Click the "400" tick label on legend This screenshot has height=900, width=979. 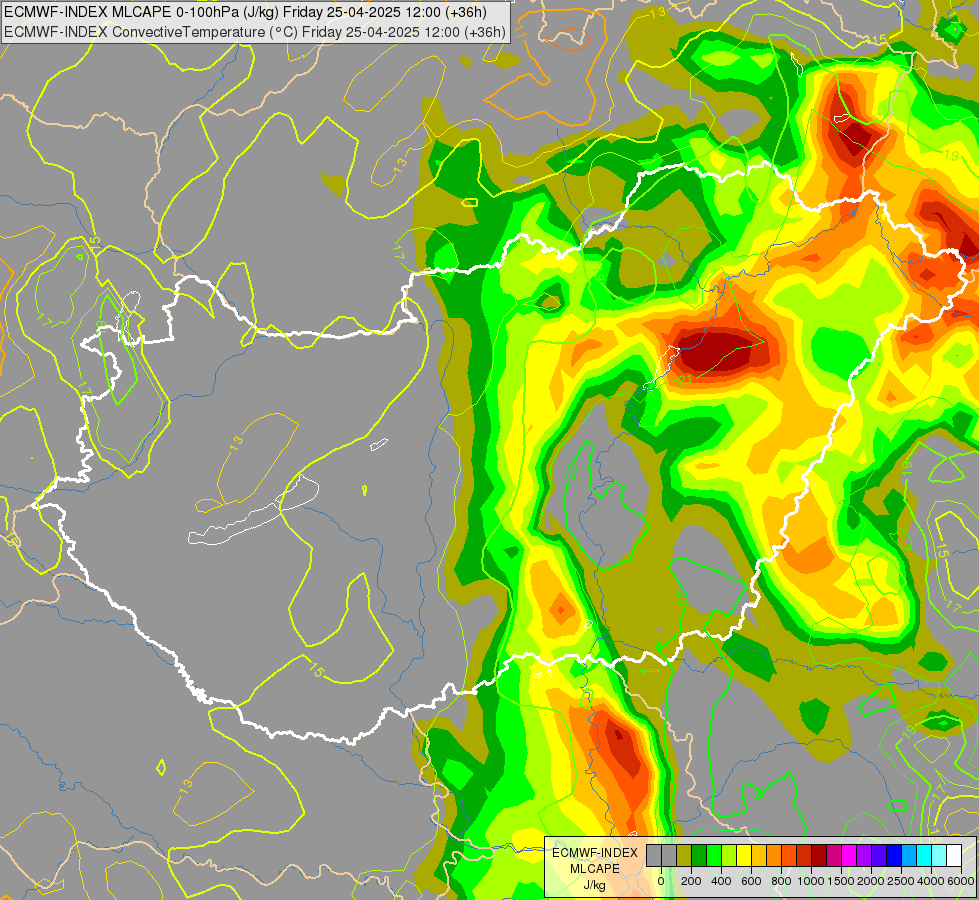(x=721, y=881)
